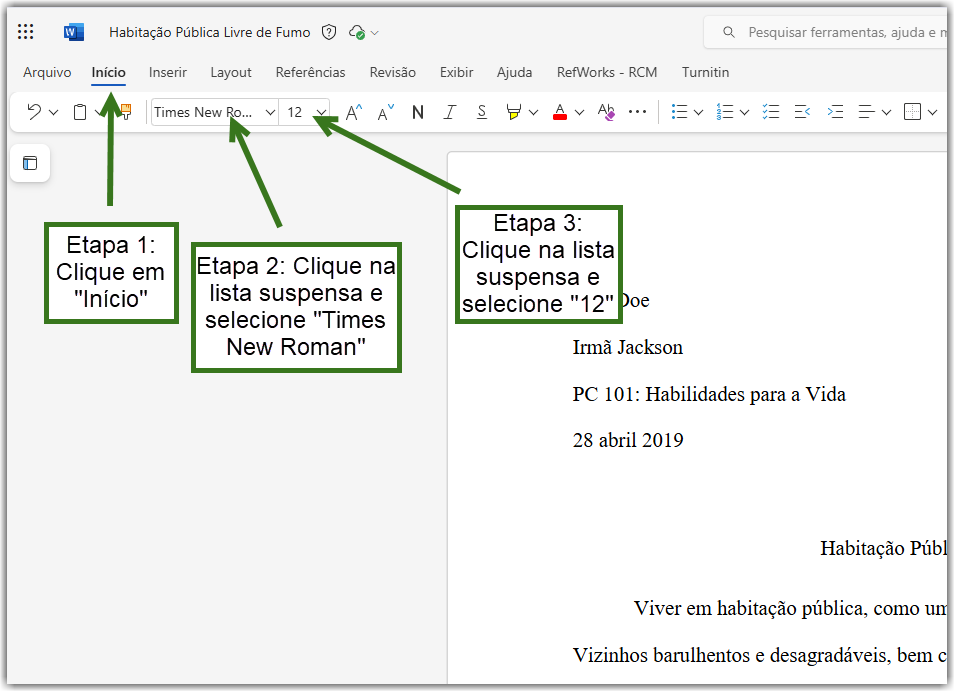Screen dimensions: 955x692
Task: Click the Undo arrow icon
Action: (x=34, y=112)
